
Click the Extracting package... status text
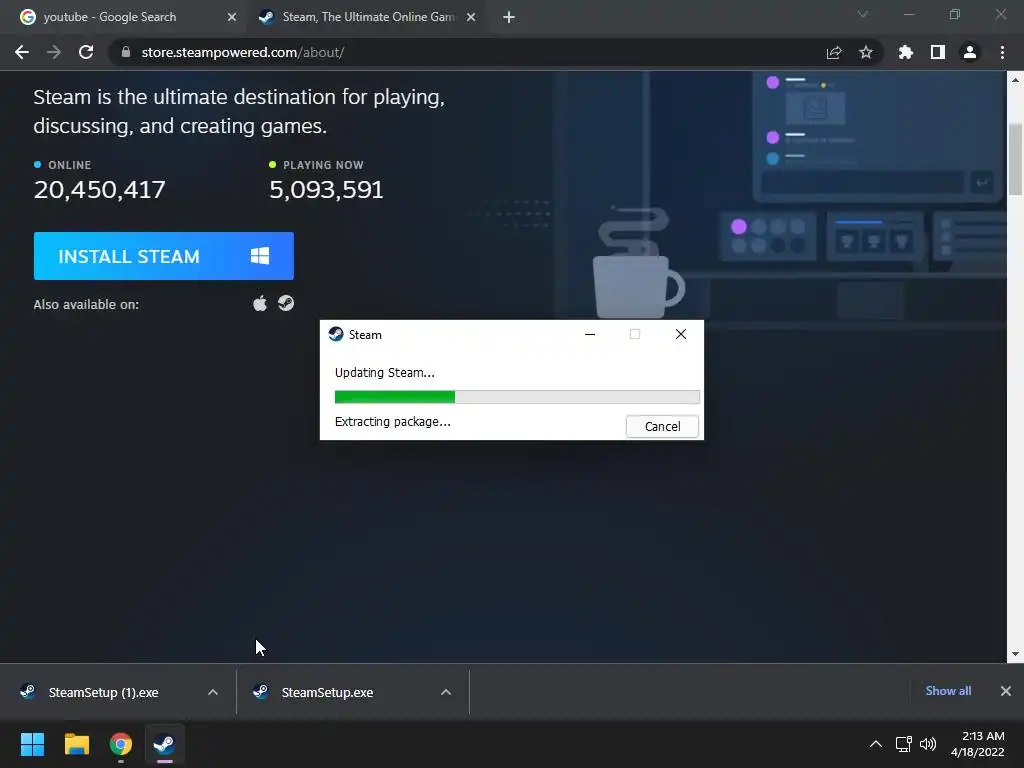[x=392, y=422]
